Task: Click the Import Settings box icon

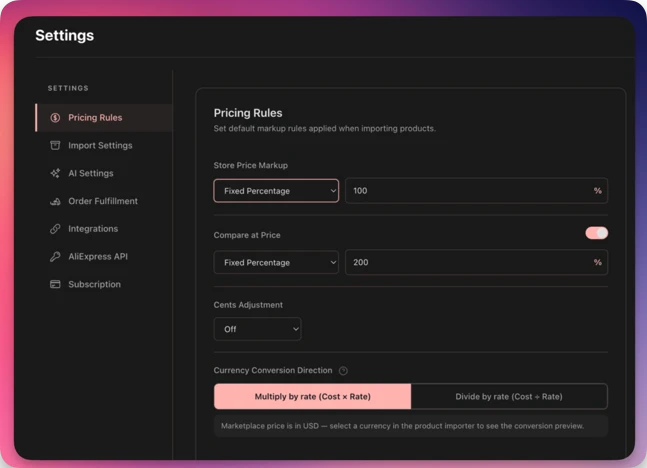Action: click(x=55, y=145)
